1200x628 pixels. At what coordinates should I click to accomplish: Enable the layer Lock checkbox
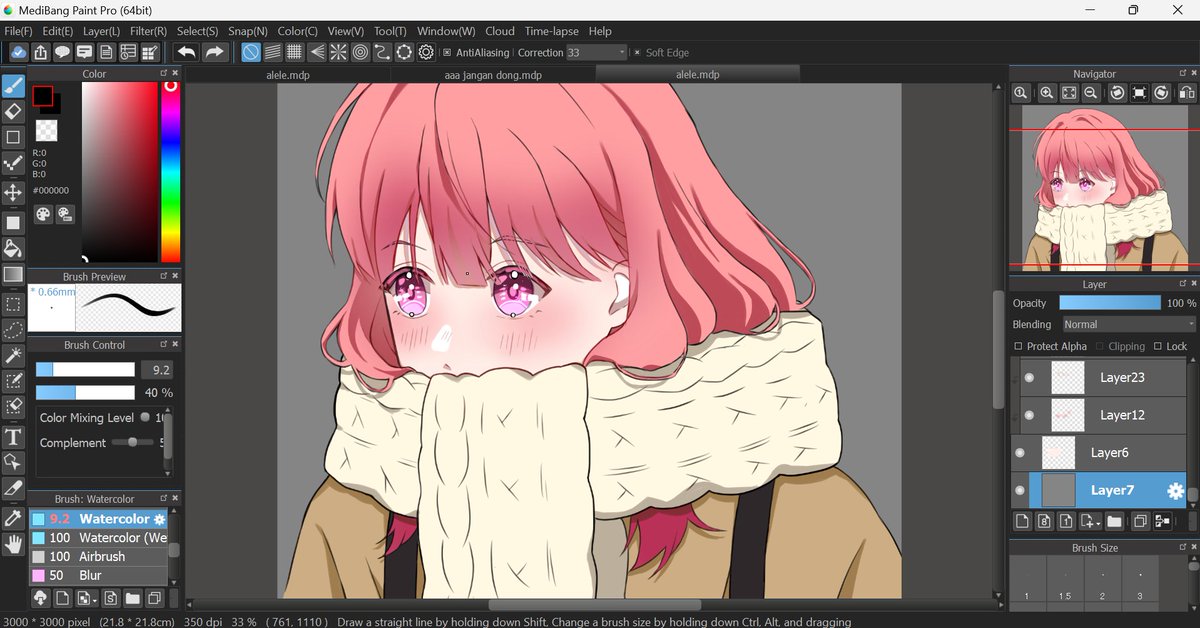[1158, 346]
